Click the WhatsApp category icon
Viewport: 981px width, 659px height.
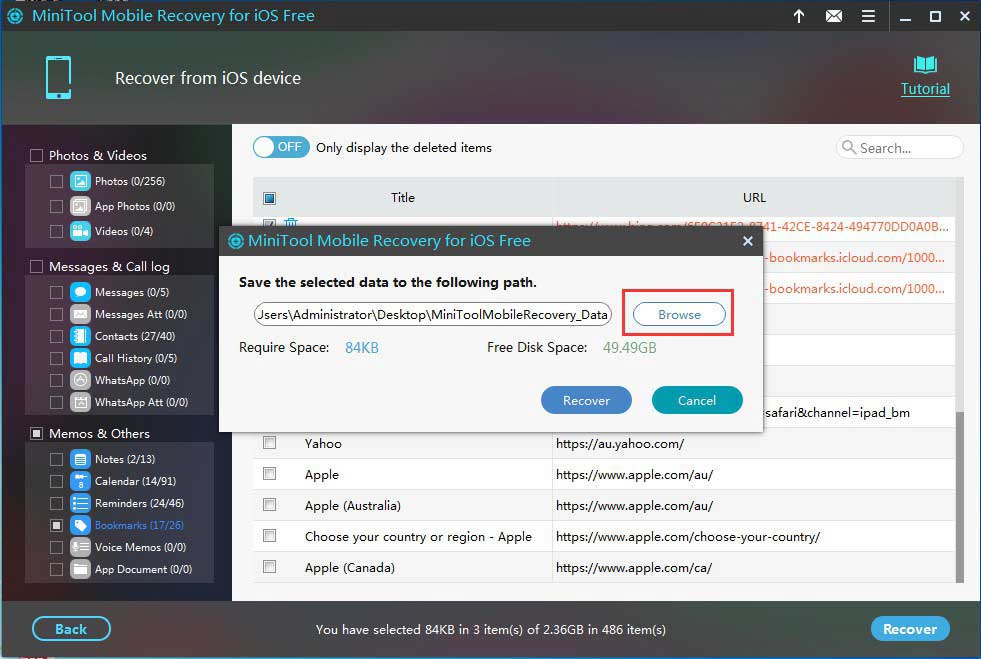click(x=80, y=380)
